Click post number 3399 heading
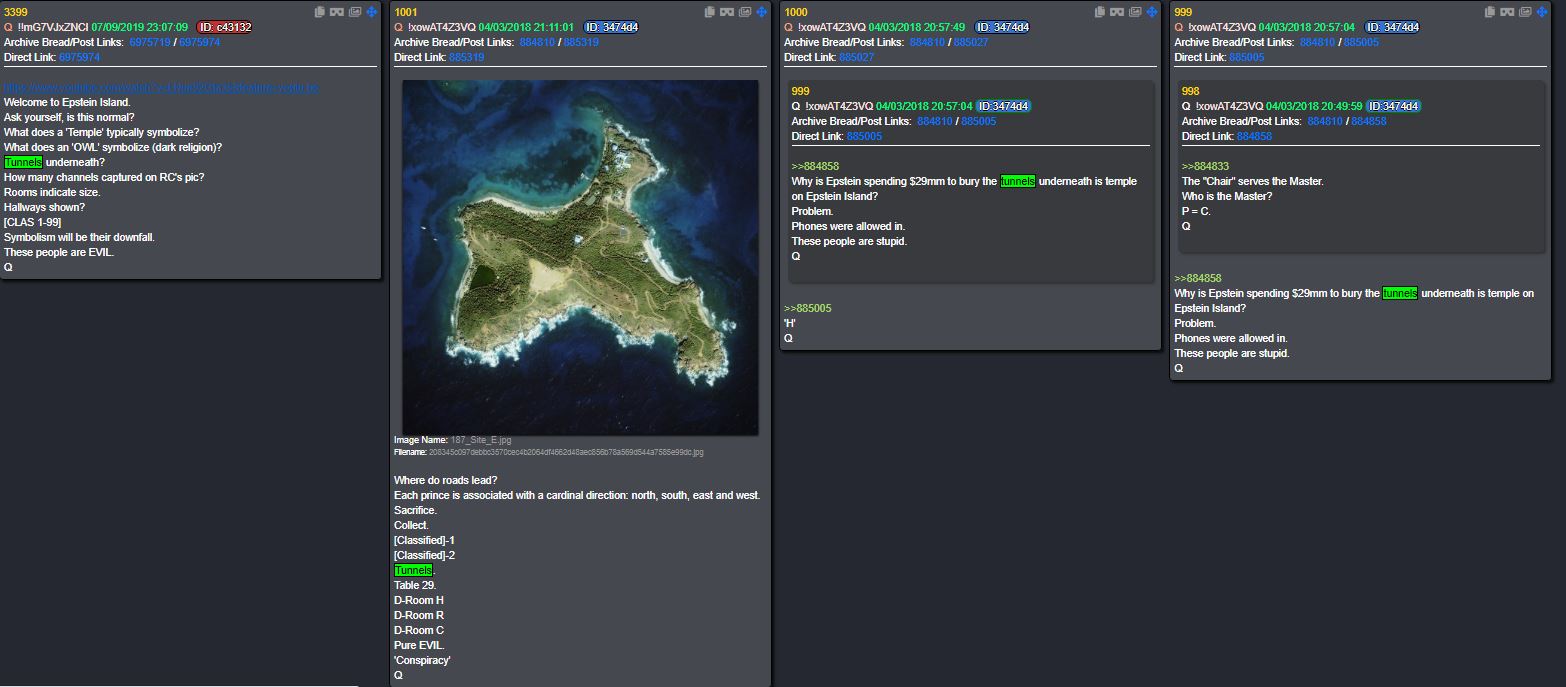The width and height of the screenshot is (1566, 687). point(16,12)
